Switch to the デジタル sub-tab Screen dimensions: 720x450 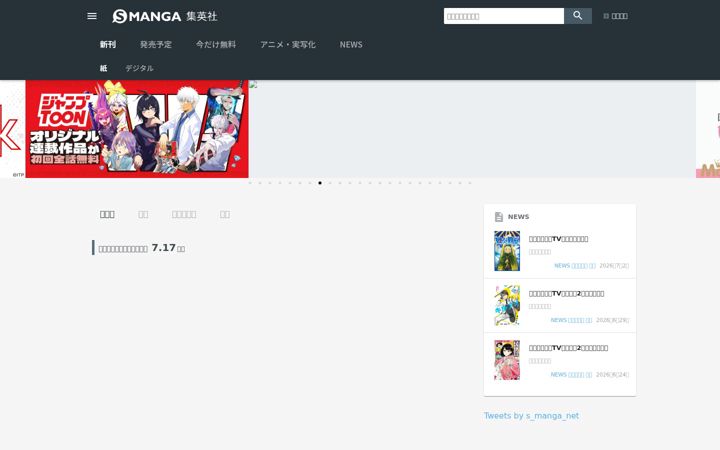point(139,68)
